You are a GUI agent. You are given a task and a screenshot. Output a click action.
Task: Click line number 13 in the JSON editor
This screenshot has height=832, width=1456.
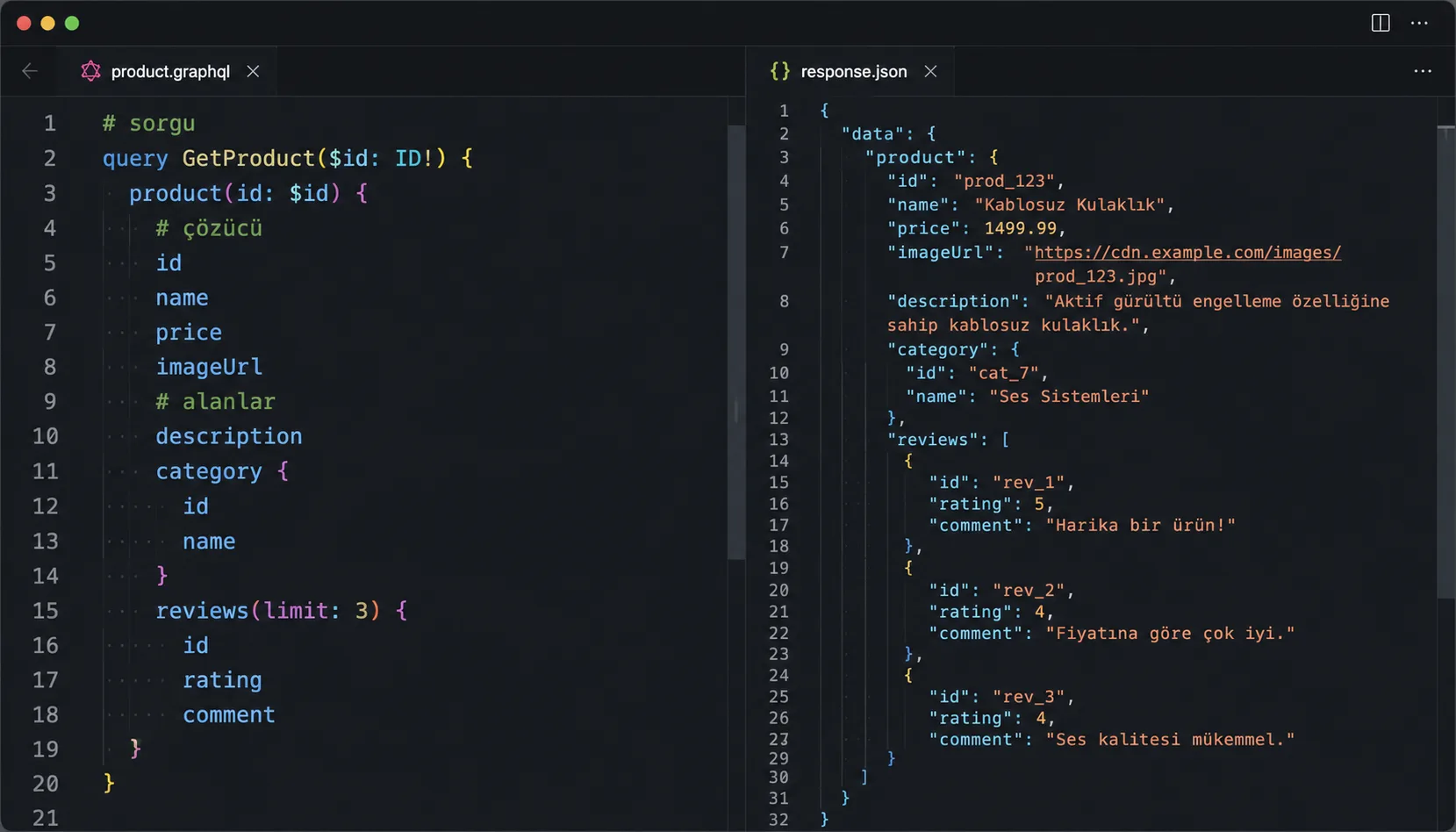point(778,440)
